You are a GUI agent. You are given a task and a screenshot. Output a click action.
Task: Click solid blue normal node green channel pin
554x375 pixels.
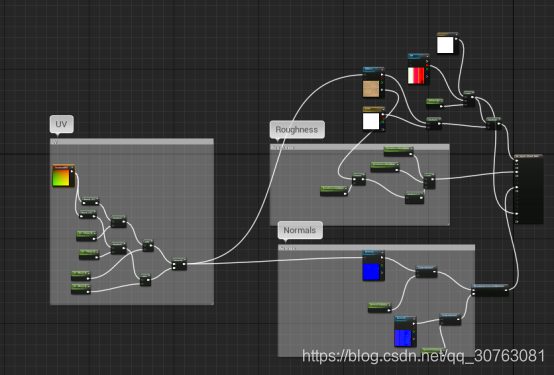coord(382,265)
